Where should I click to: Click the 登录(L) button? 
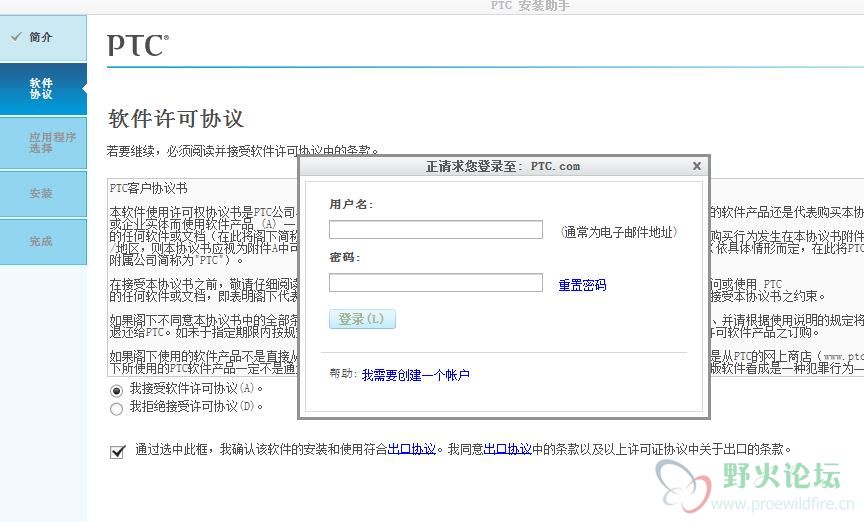pyautogui.click(x=362, y=319)
